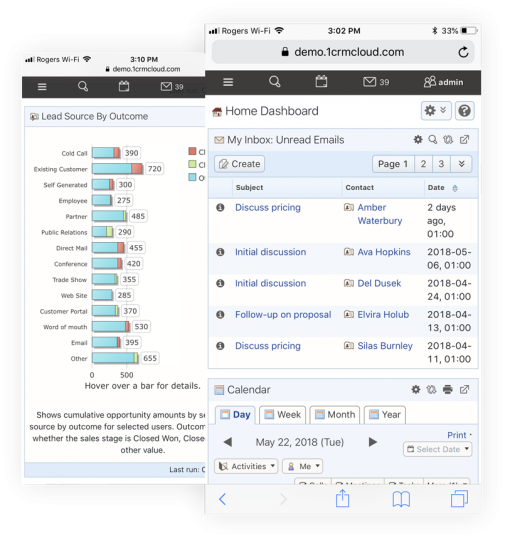Viewport: 505px width, 538px height.
Task: Open 'Discuss pricing' email from Amber Waterbury
Action: tap(268, 208)
